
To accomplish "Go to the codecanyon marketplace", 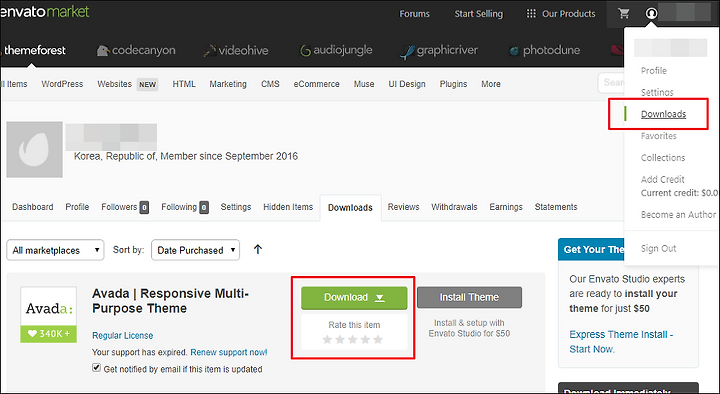I will (x=136, y=50).
